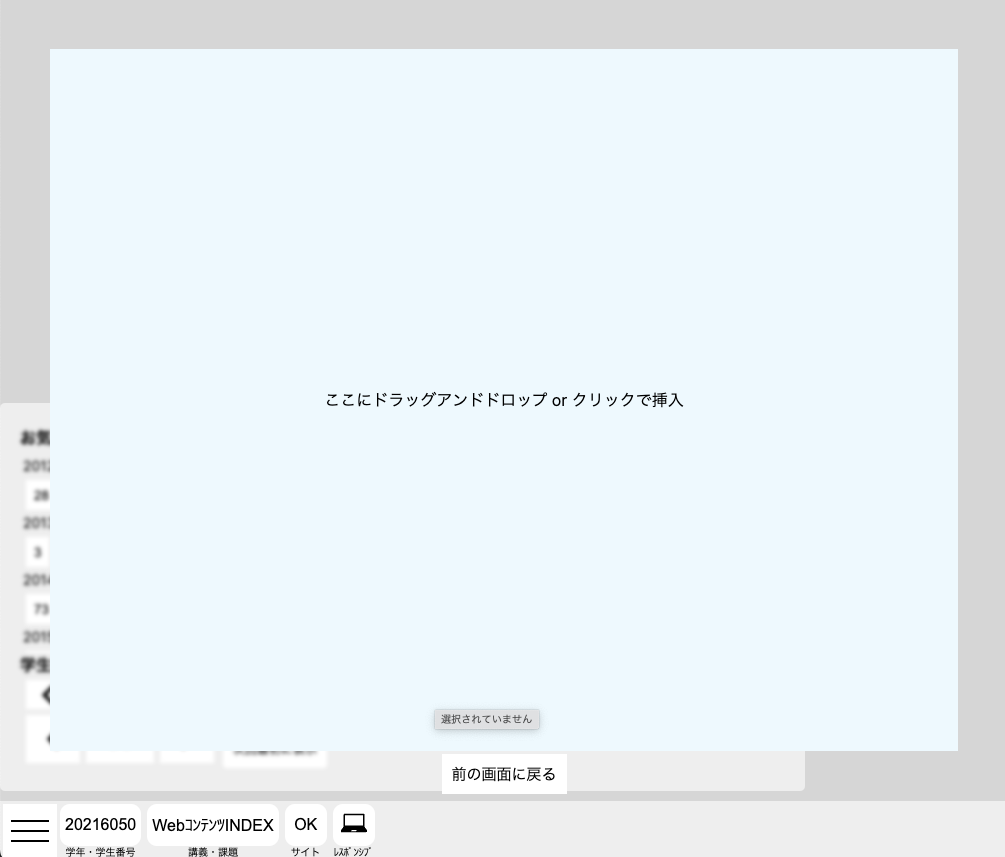Viewport: 1005px width, 857px height.
Task: Click the blurred 学生 heading in background panel
Action: coord(35,665)
